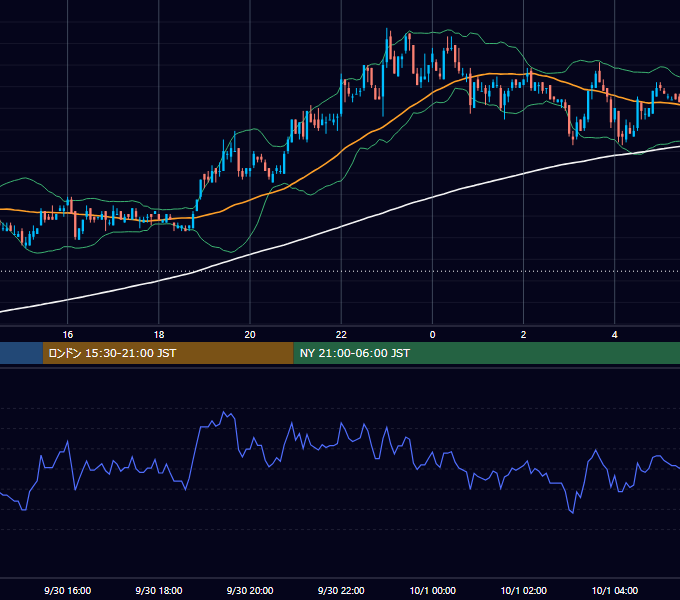Click the 9/30 18:00 indicator axis label
This screenshot has height=600, width=680.
coord(159,590)
